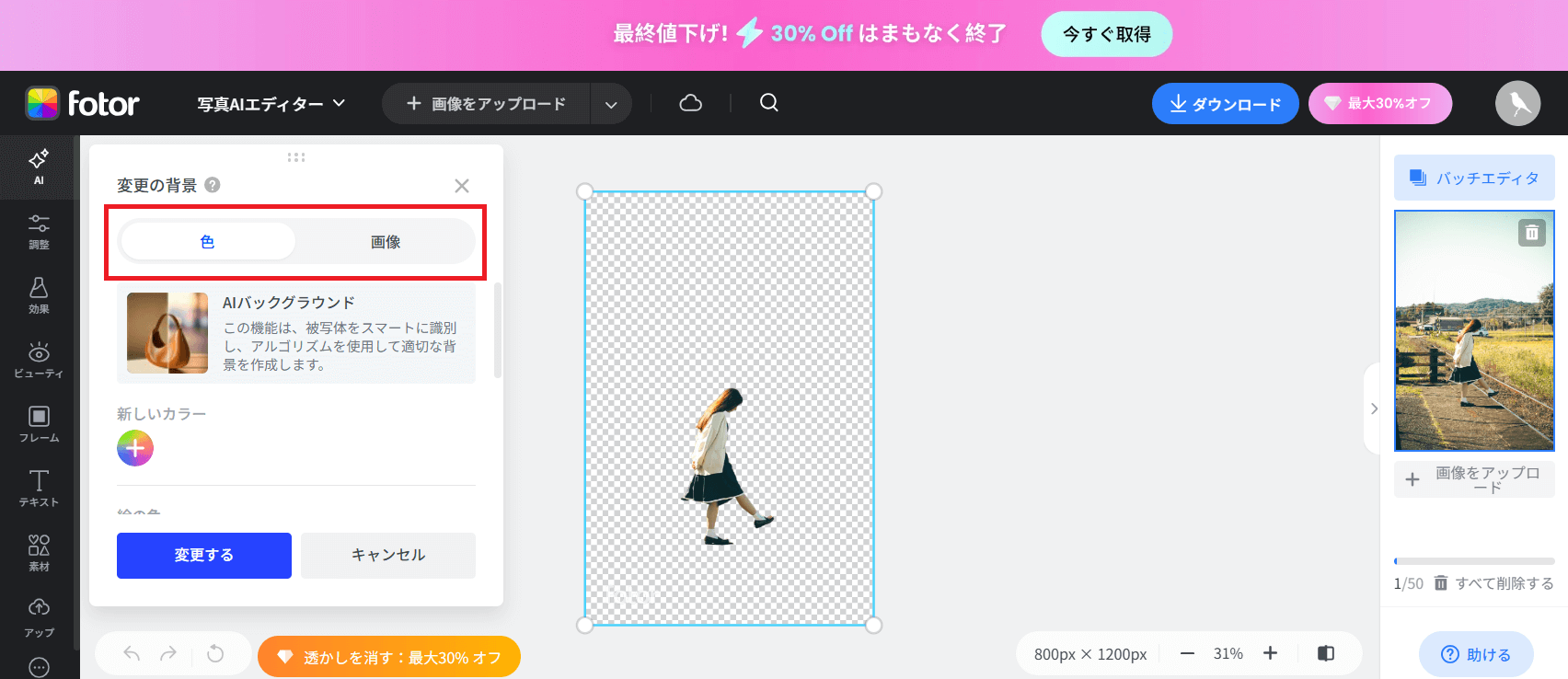Redo the last action
1568x679 pixels.
click(x=168, y=654)
